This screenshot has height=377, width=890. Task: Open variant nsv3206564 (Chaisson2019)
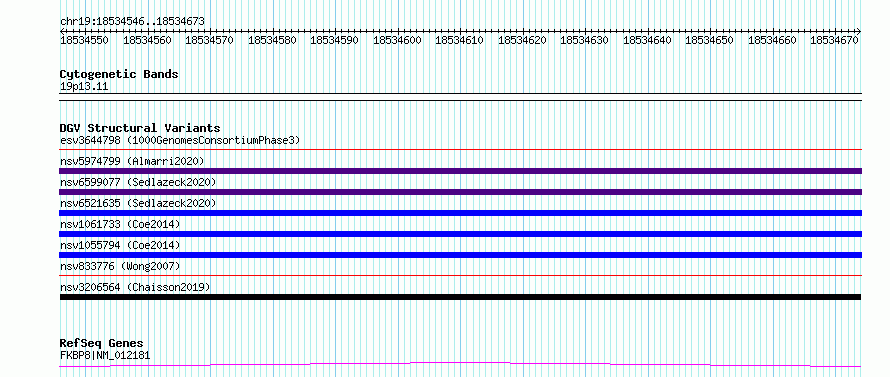(x=135, y=287)
